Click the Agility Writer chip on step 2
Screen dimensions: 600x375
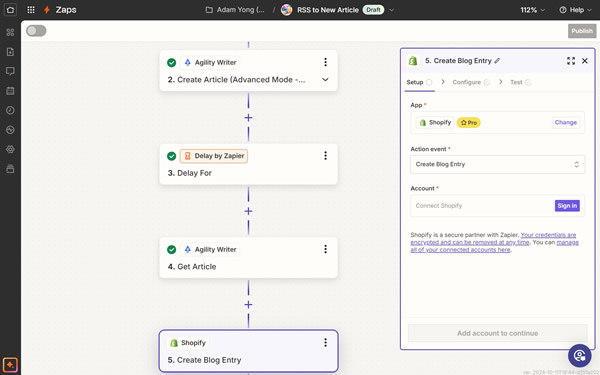210,62
